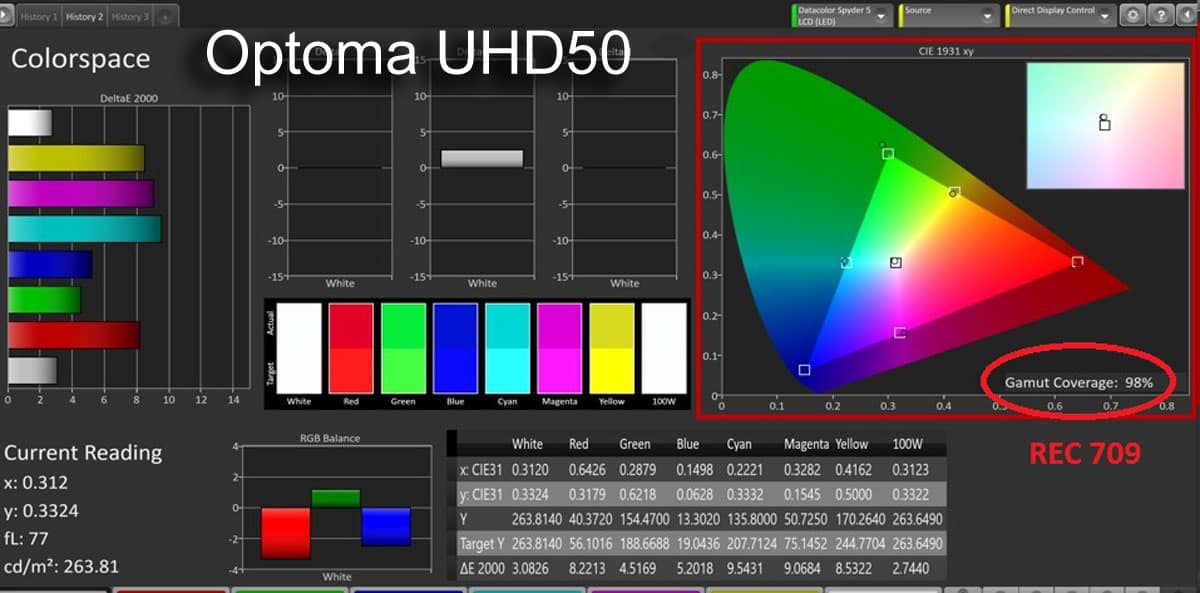1200x593 pixels.
Task: Click the 207.7124 value in Target Y row
Action: pyautogui.click(x=752, y=544)
